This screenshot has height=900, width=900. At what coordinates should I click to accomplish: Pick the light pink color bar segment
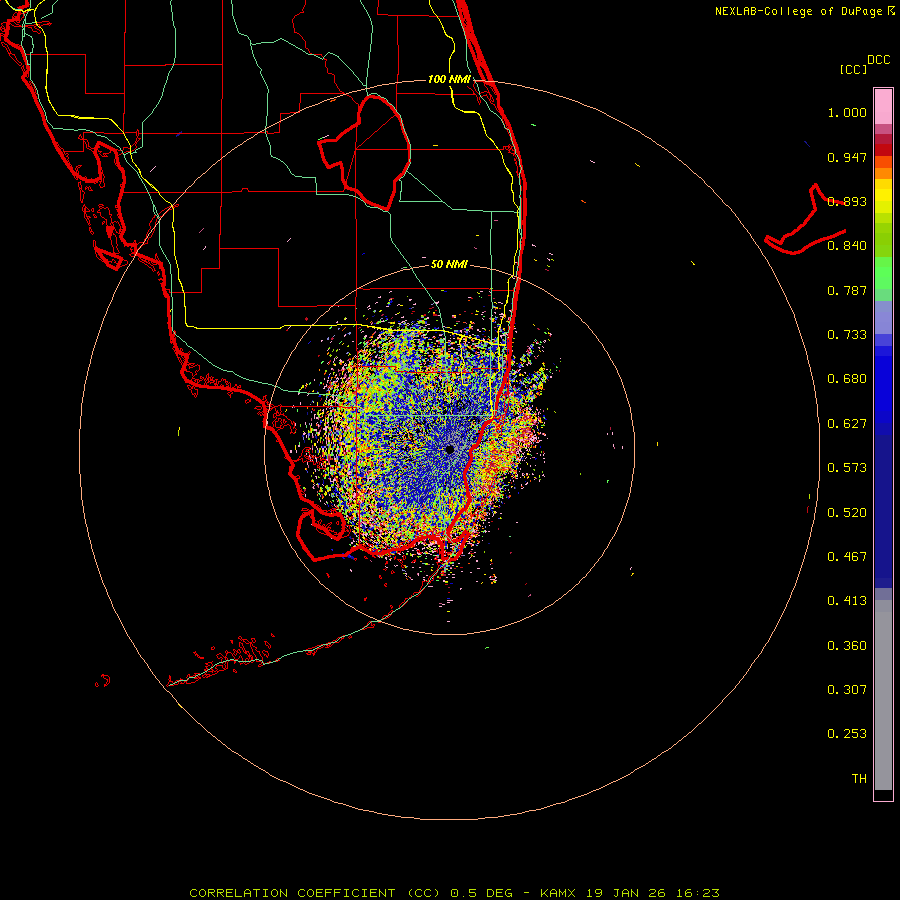click(x=883, y=106)
